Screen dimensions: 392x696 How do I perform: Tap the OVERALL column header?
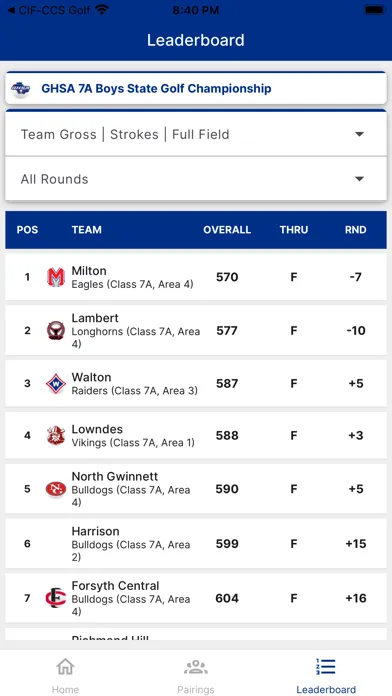pos(227,230)
